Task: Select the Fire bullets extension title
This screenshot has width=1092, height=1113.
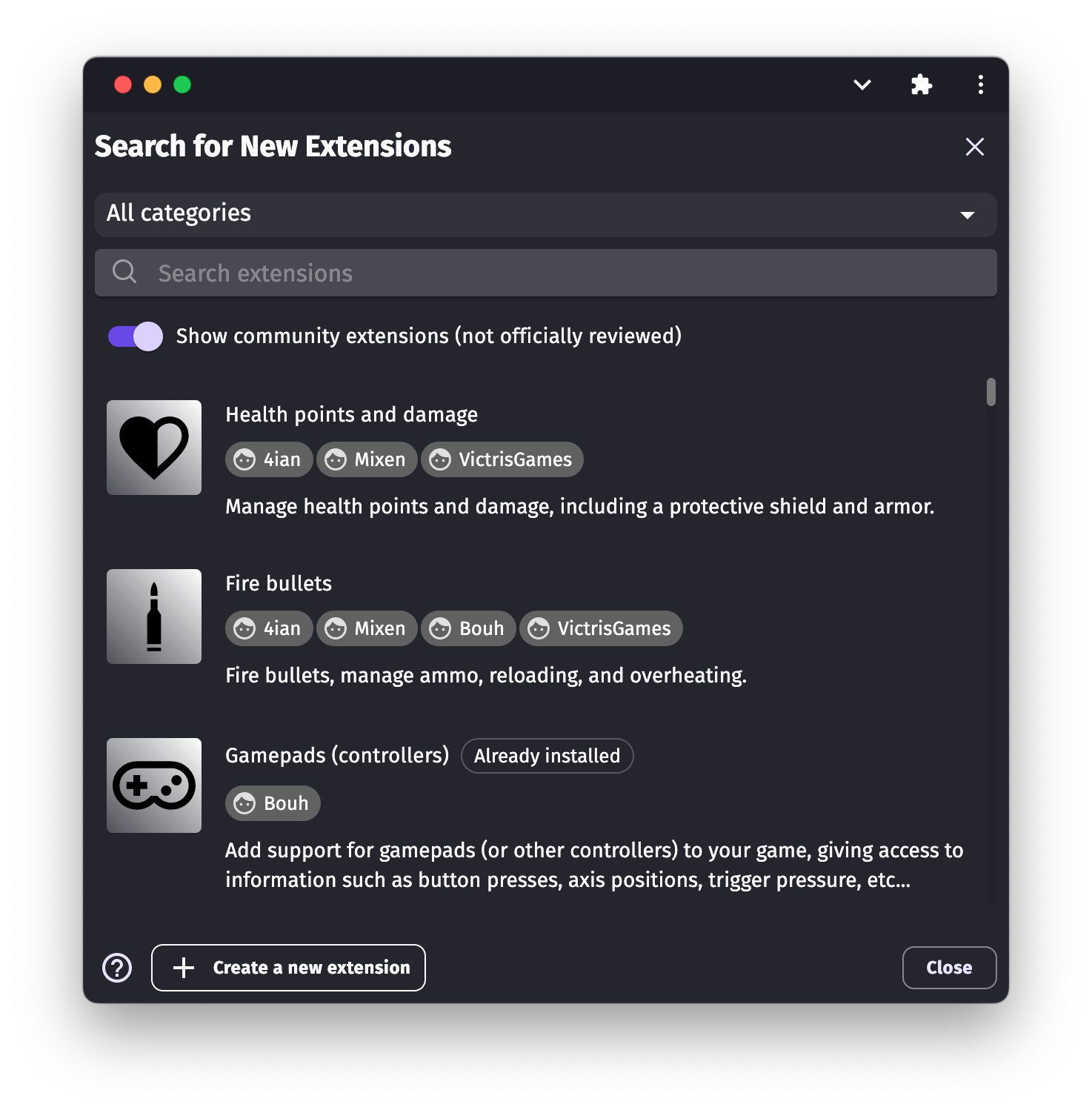Action: click(x=279, y=584)
